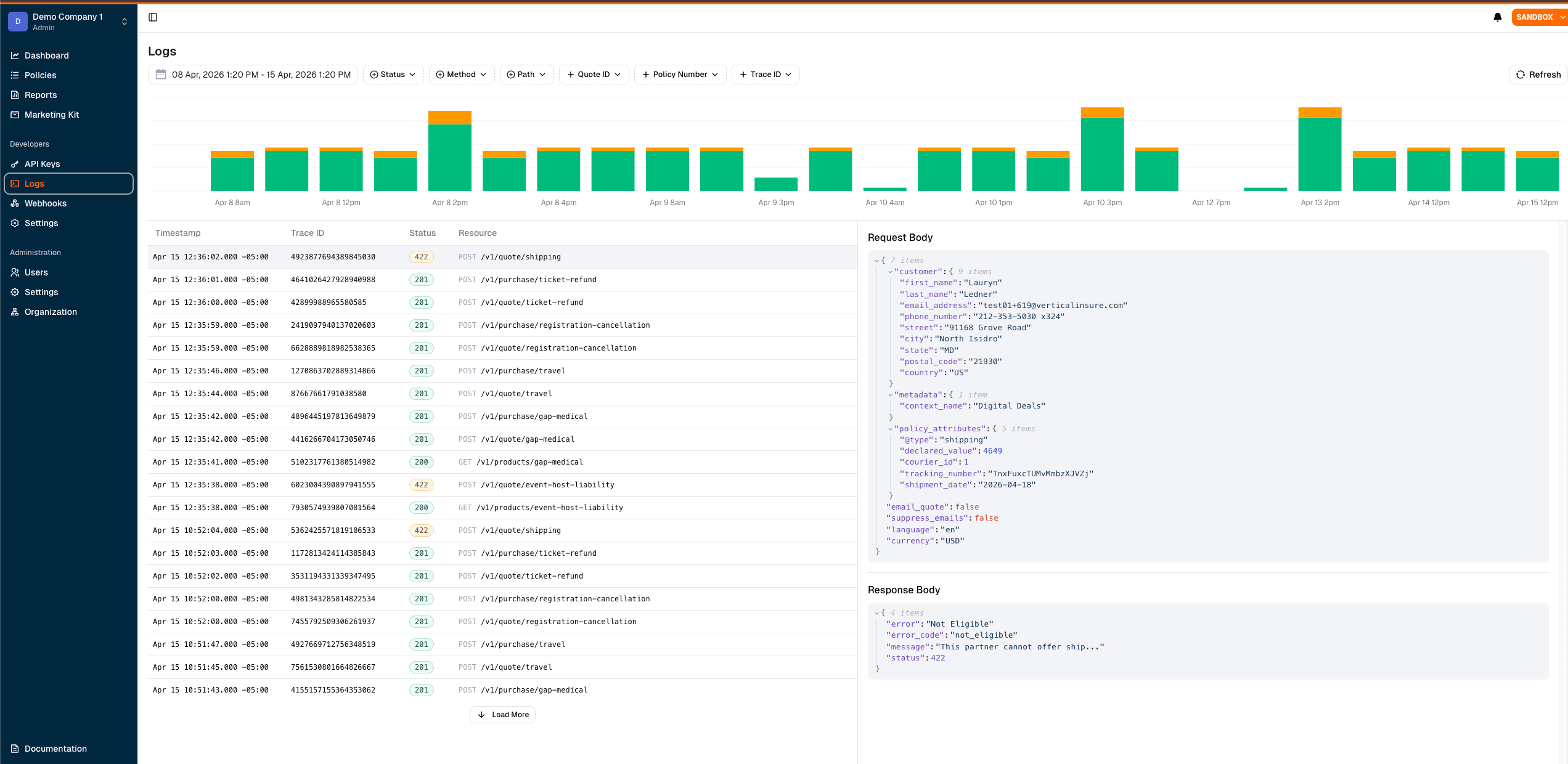
Task: Open the Dashboard page
Action: (46, 55)
